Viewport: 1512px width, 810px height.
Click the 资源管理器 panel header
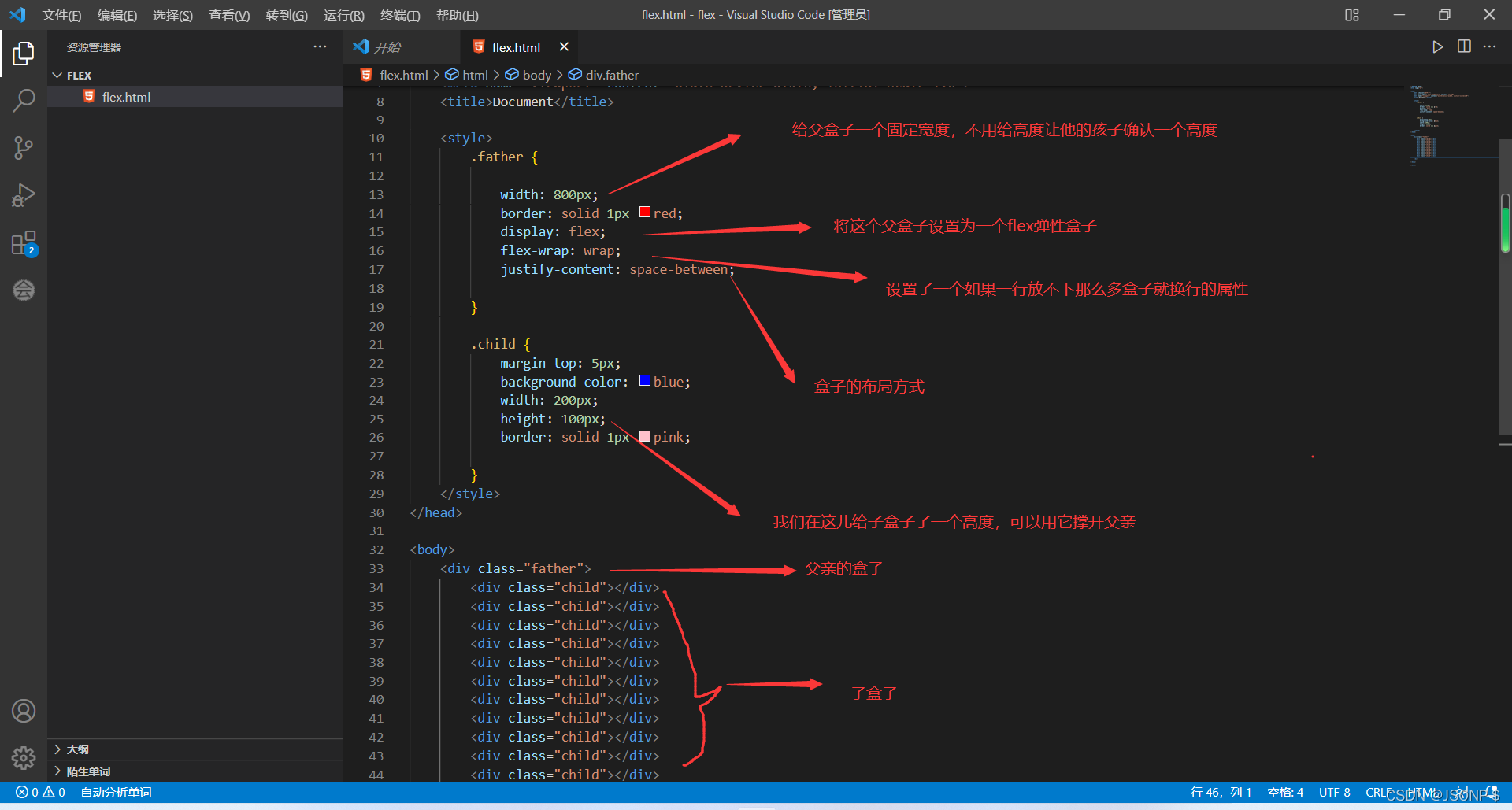(x=94, y=47)
